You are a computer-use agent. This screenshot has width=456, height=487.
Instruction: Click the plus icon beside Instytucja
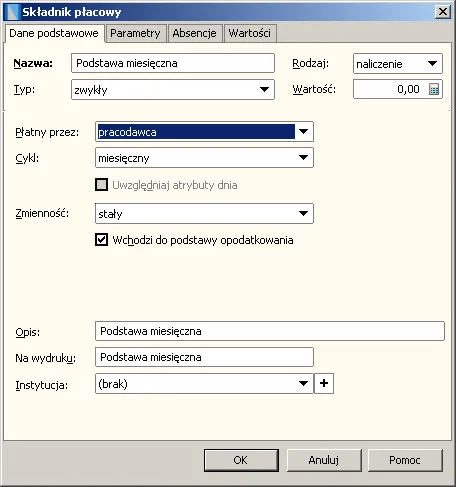324,383
